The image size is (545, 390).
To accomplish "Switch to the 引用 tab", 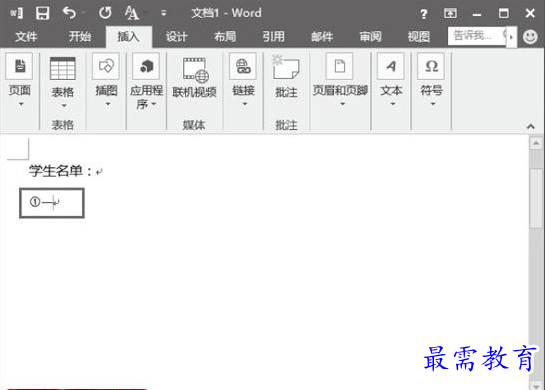I will [274, 36].
